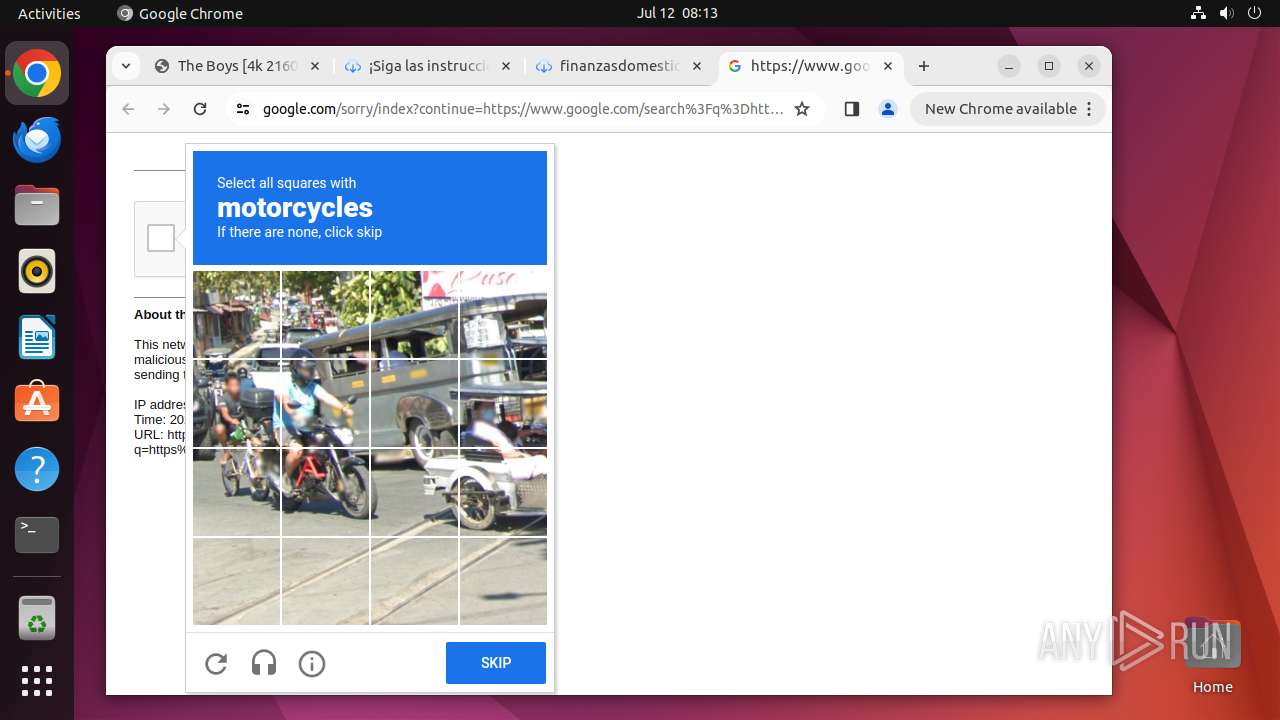1280x720 pixels.
Task: Open the Help icon in the dock
Action: [37, 469]
